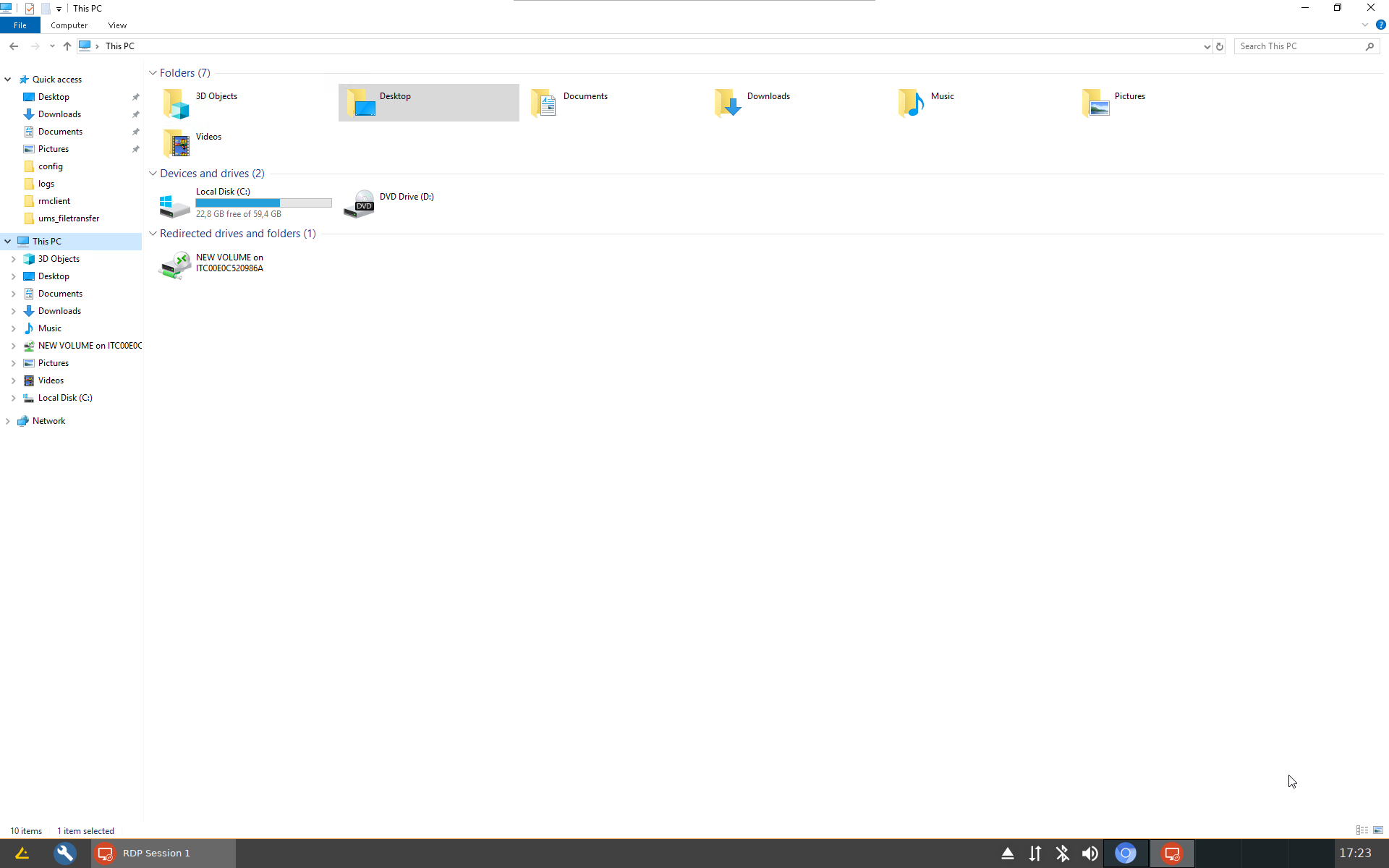The width and height of the screenshot is (1389, 868).
Task: Click the File menu button
Action: 20,25
